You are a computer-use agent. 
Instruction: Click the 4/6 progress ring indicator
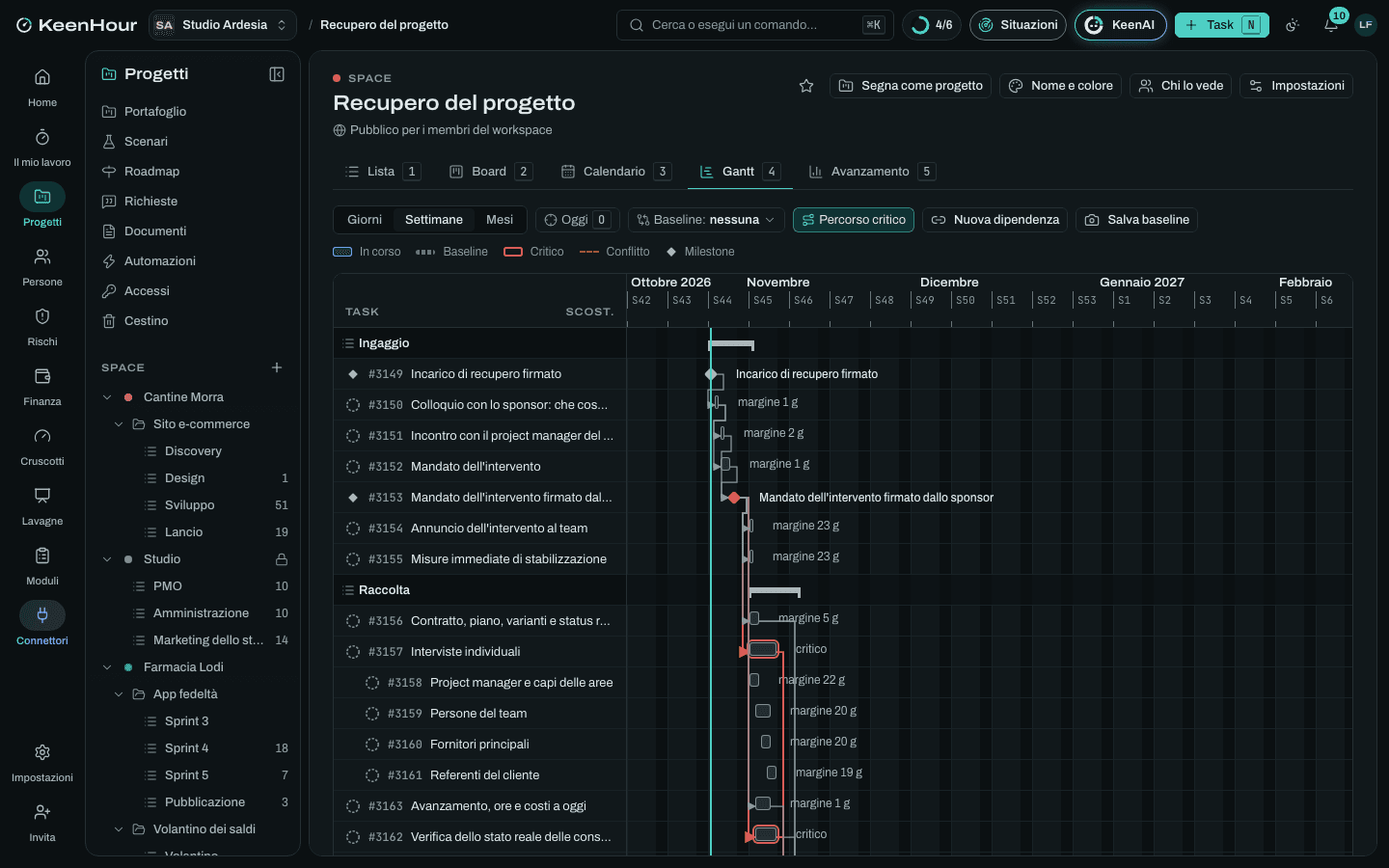(x=932, y=25)
